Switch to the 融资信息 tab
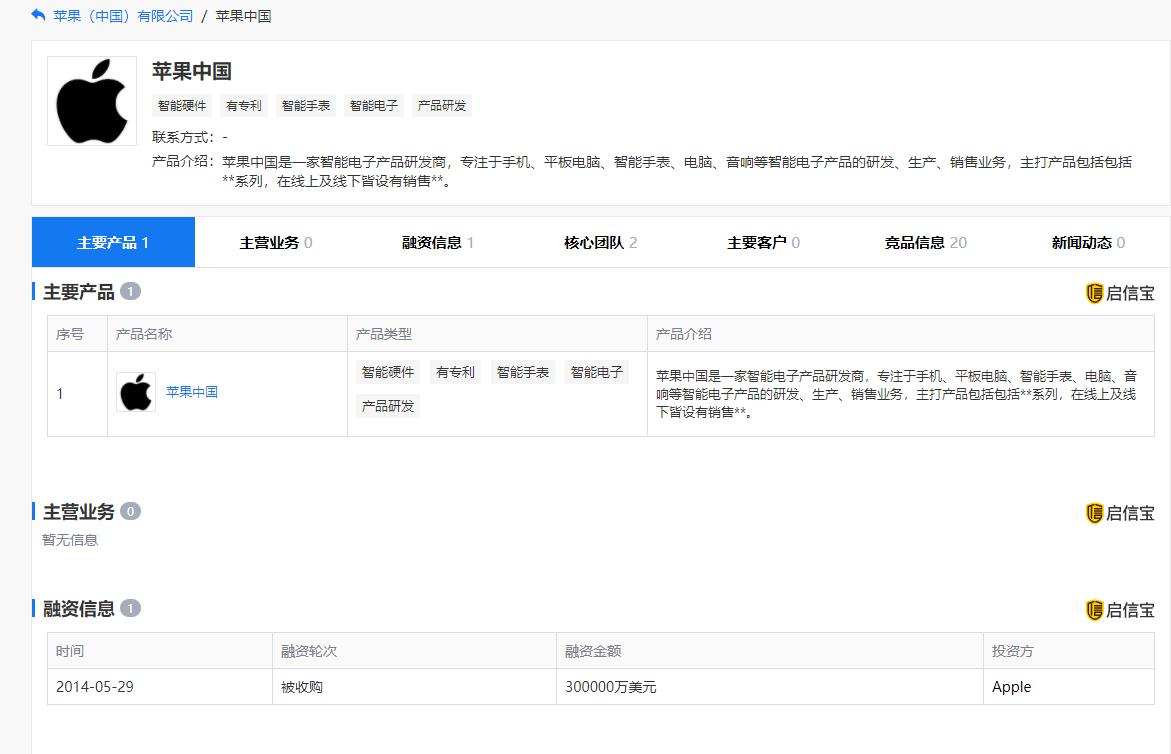This screenshot has height=754, width=1171. click(x=438, y=242)
